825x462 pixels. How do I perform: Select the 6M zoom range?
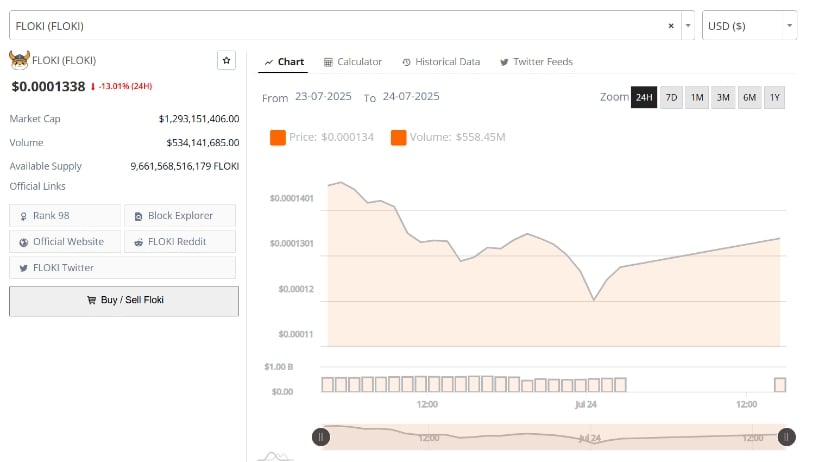(749, 97)
